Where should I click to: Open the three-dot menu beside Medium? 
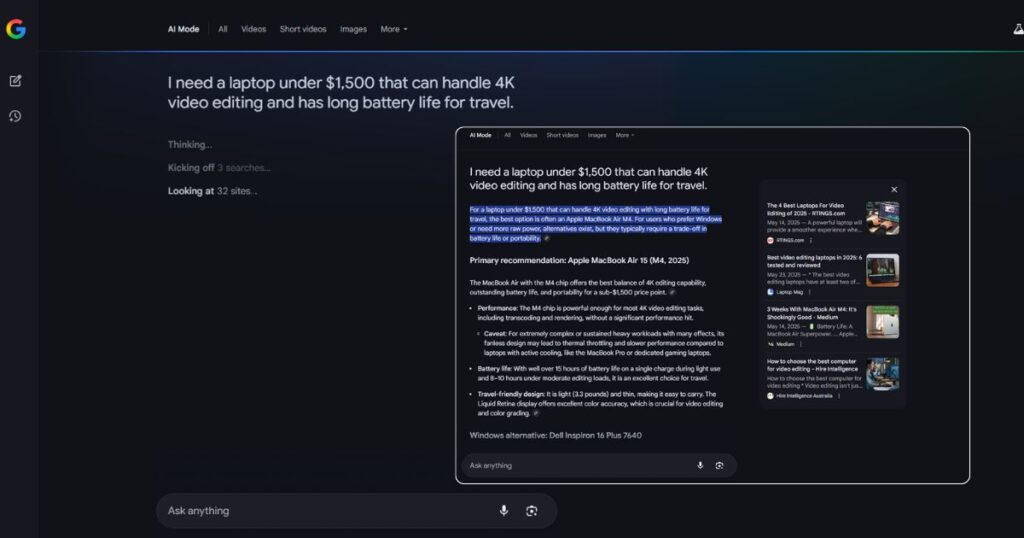click(801, 344)
